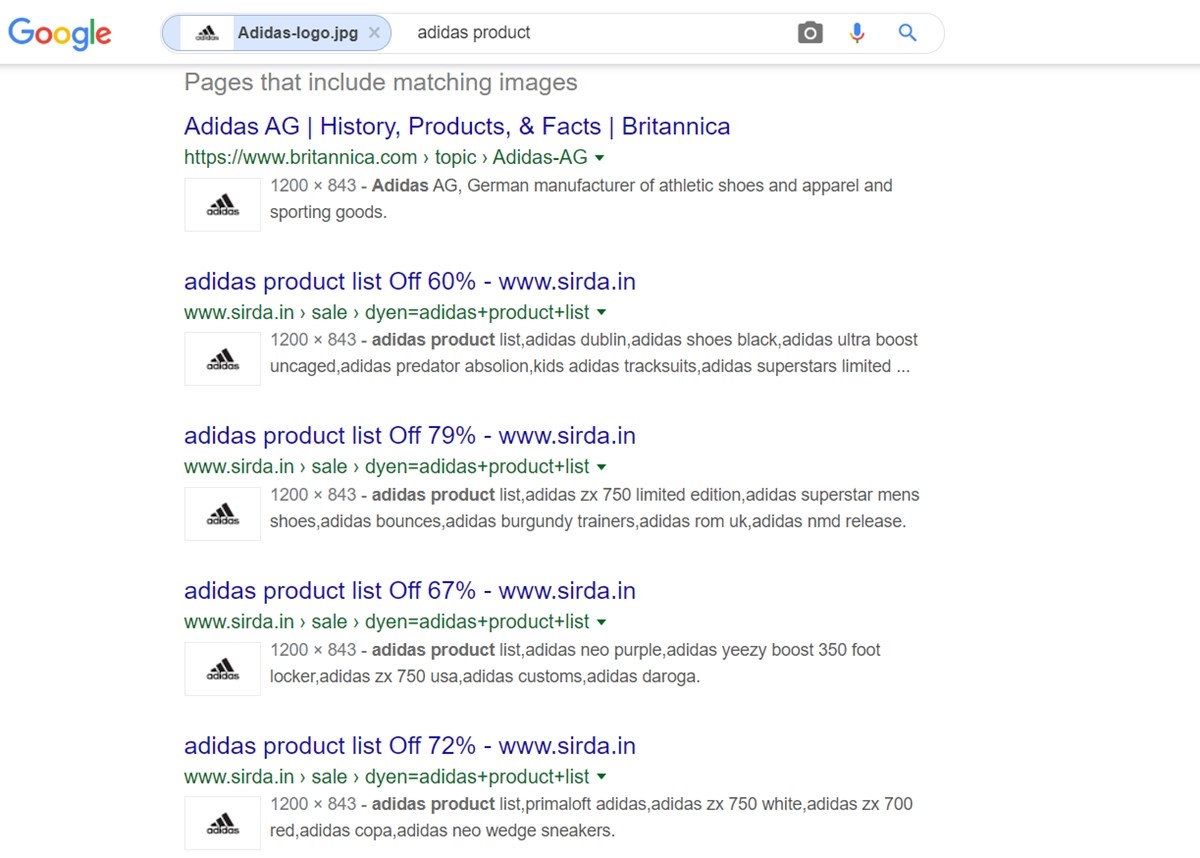
Task: Open Adidas AG Britannica result link
Action: click(x=457, y=127)
